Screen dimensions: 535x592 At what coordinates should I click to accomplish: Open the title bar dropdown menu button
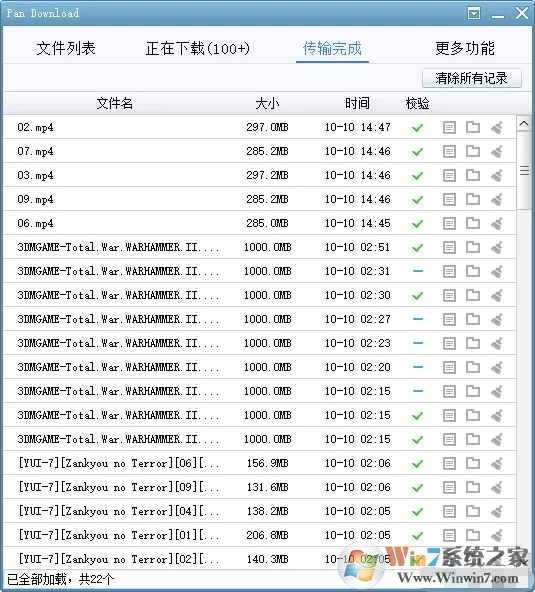pyautogui.click(x=474, y=13)
